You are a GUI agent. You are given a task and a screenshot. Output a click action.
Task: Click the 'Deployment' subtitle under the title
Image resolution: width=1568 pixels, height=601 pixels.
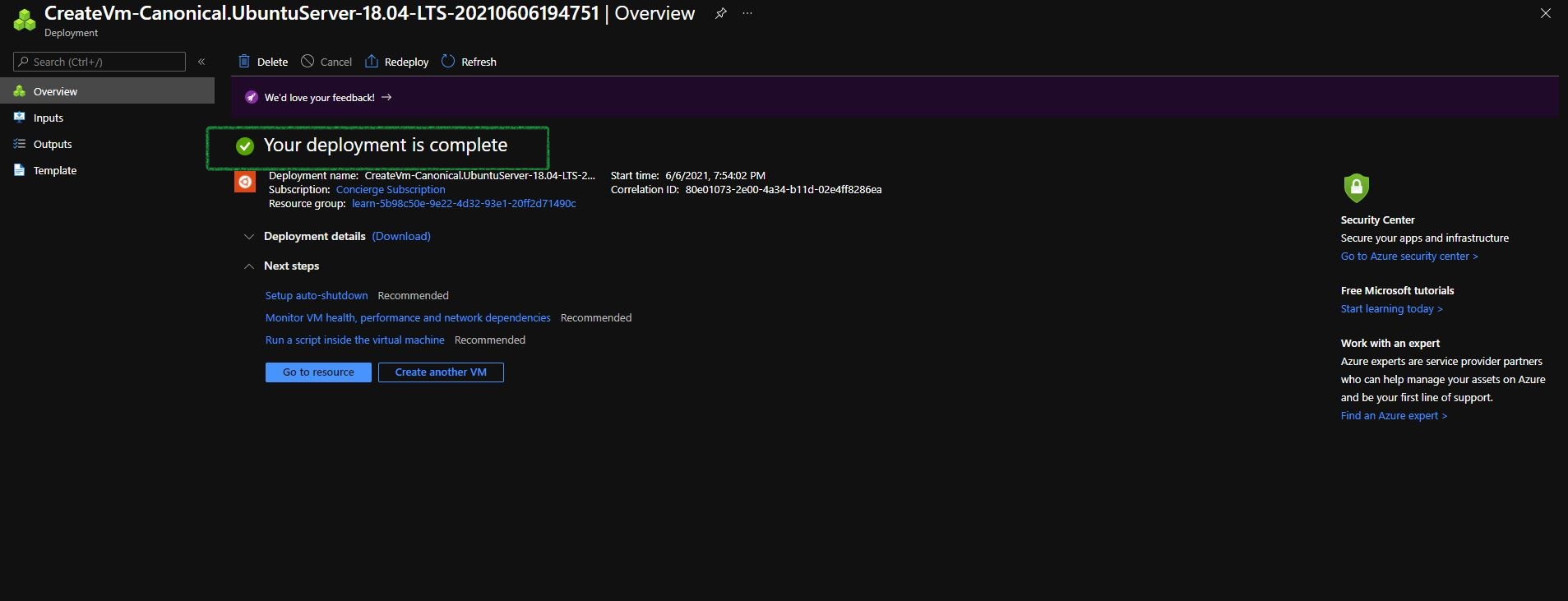point(72,33)
